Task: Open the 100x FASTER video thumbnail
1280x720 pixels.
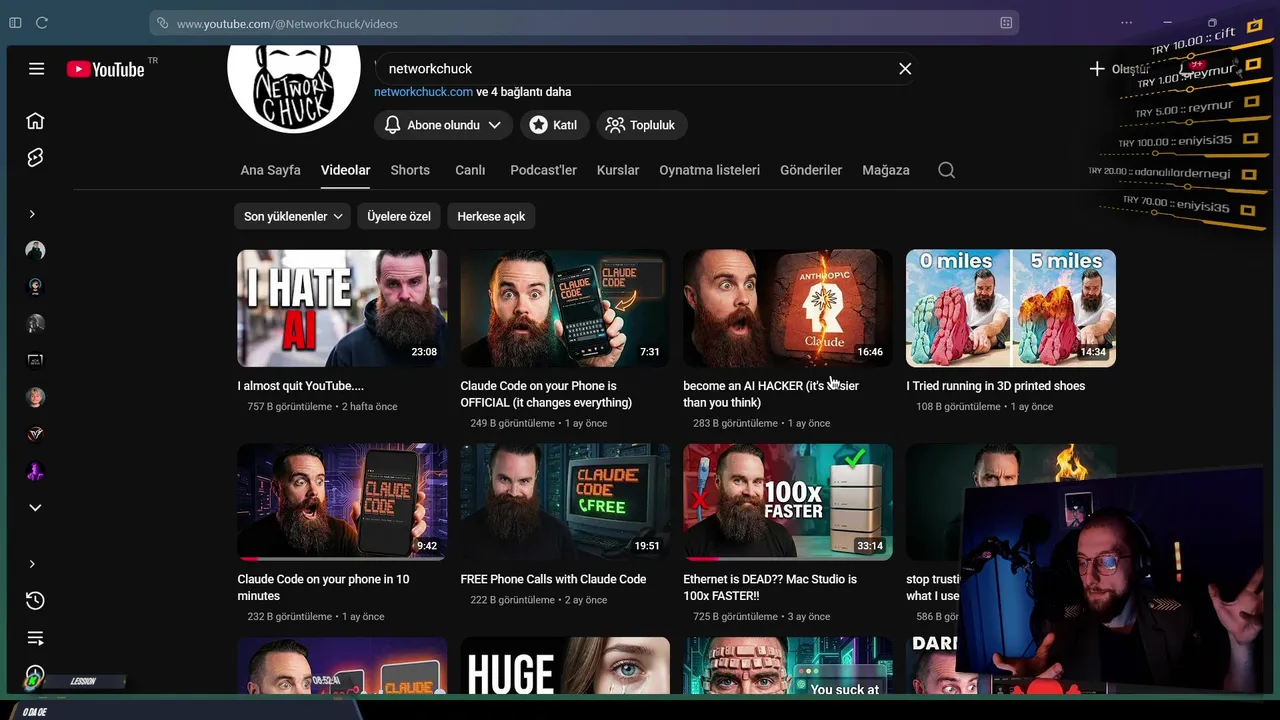Action: [x=788, y=502]
